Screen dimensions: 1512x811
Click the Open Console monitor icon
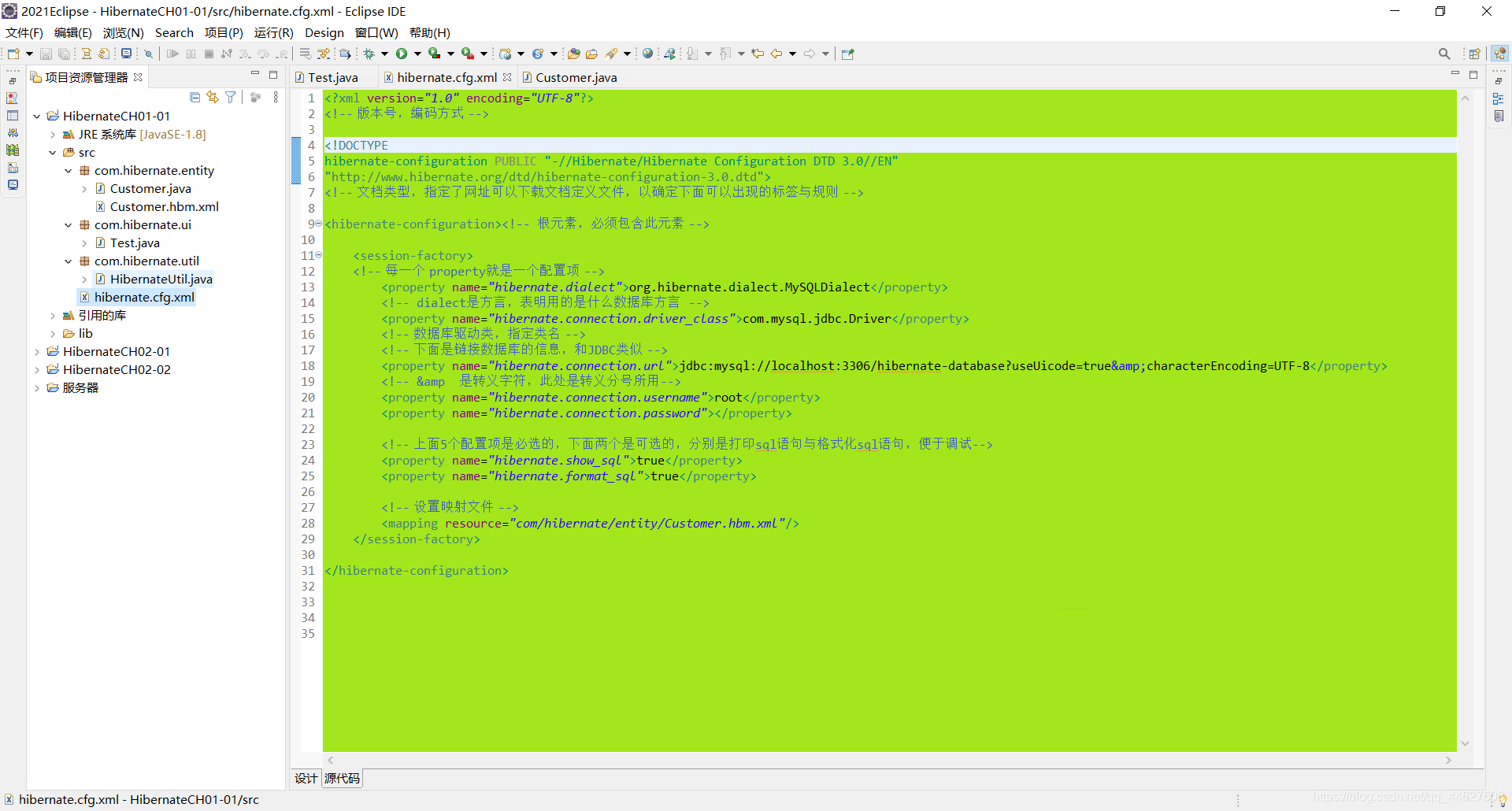pos(126,54)
